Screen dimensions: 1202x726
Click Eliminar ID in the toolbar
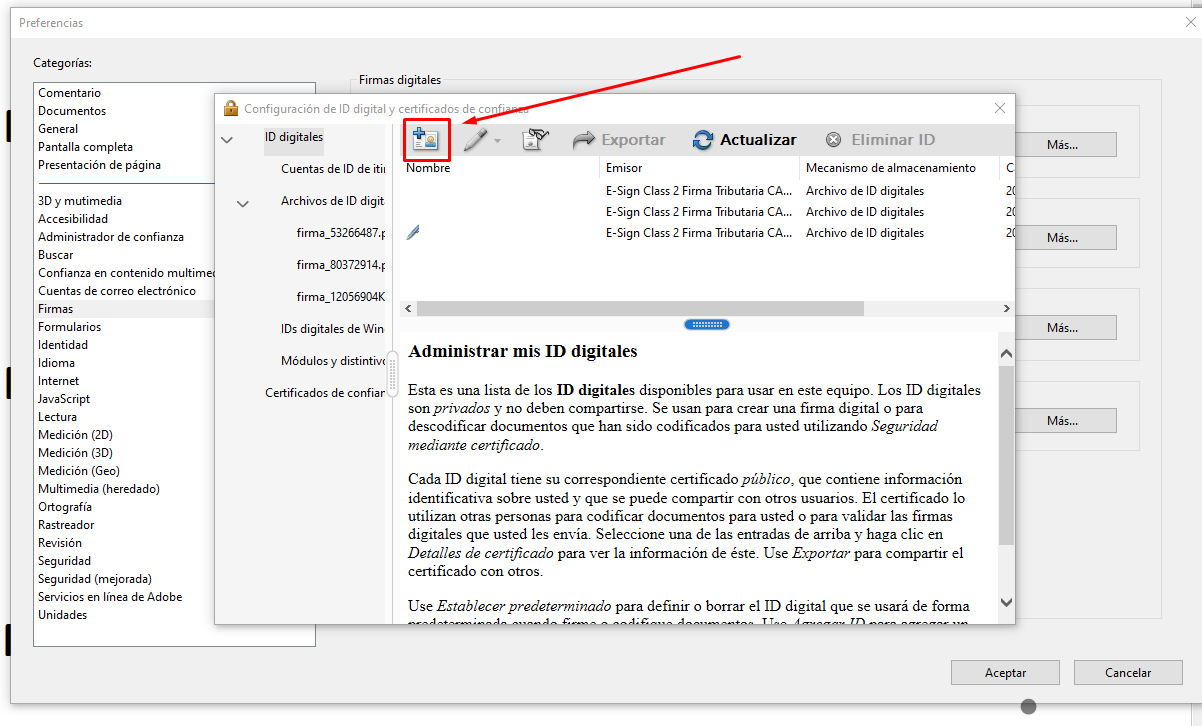(x=880, y=140)
